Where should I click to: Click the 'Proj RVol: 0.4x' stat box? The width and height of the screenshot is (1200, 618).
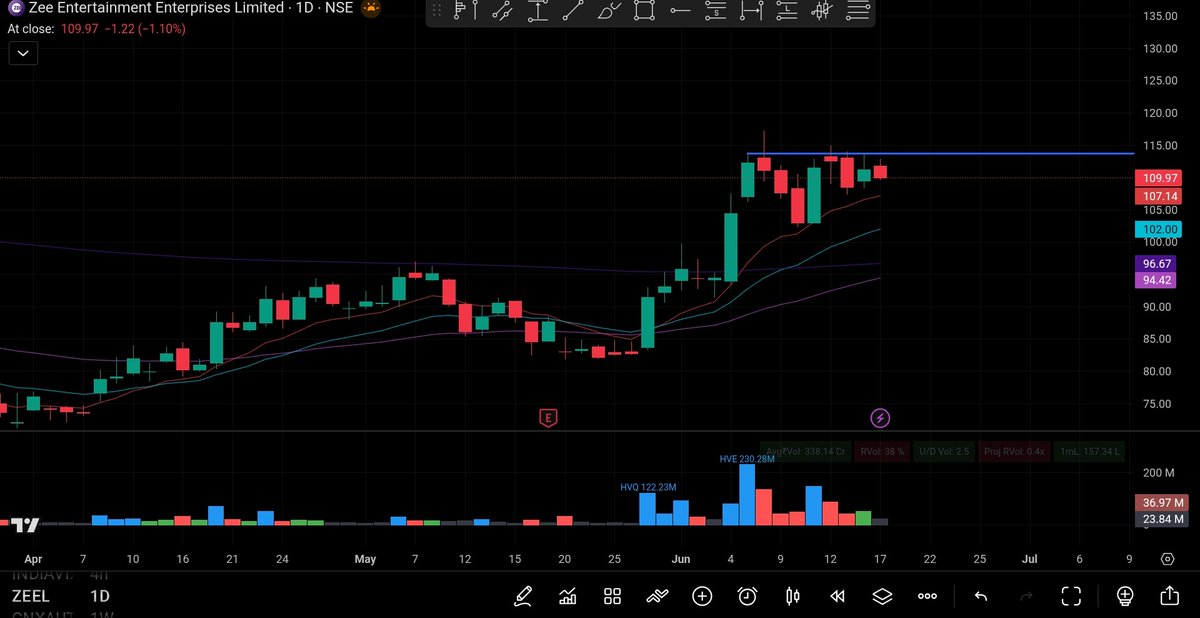pos(1013,452)
